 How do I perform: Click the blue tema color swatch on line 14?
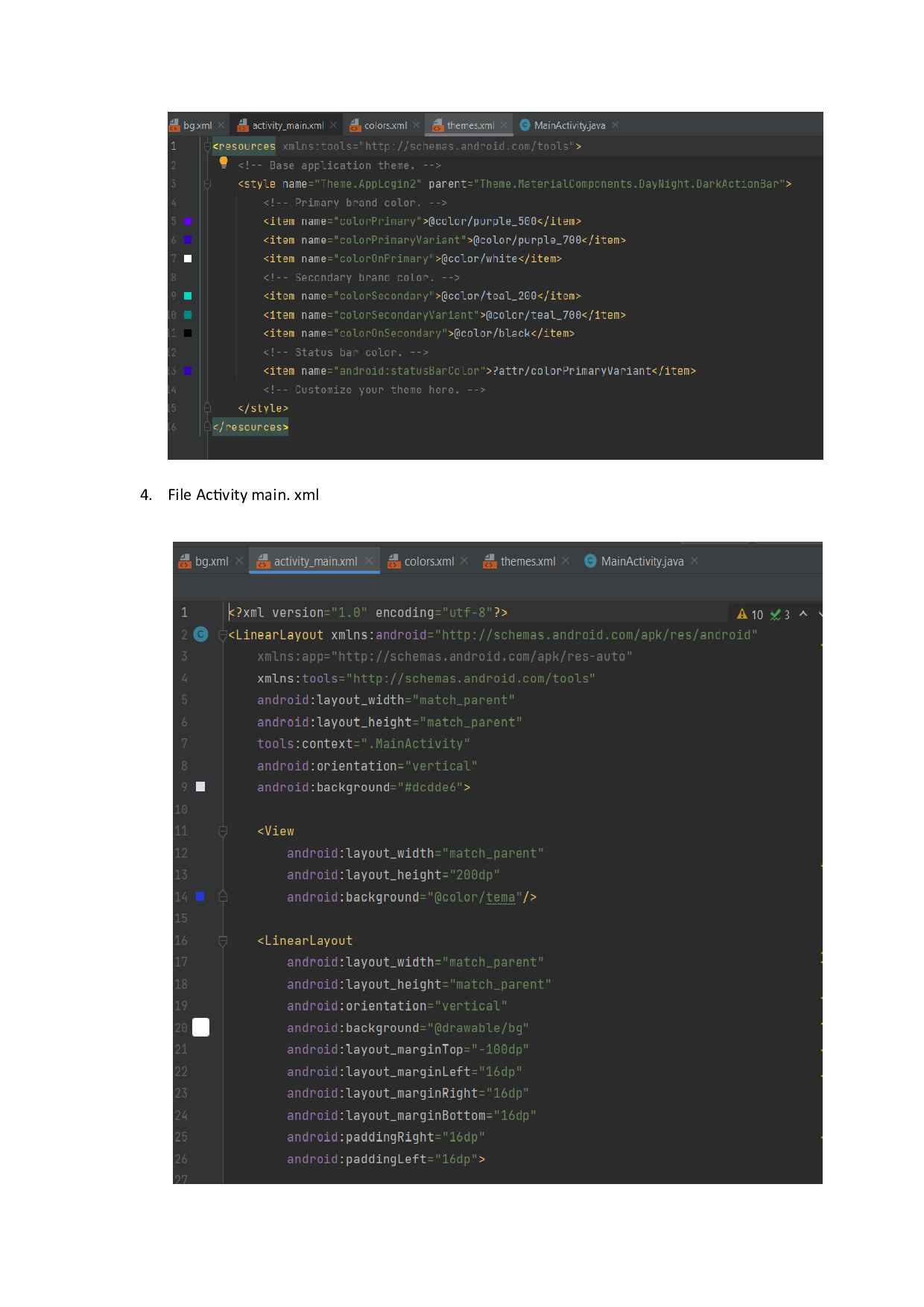(x=200, y=896)
